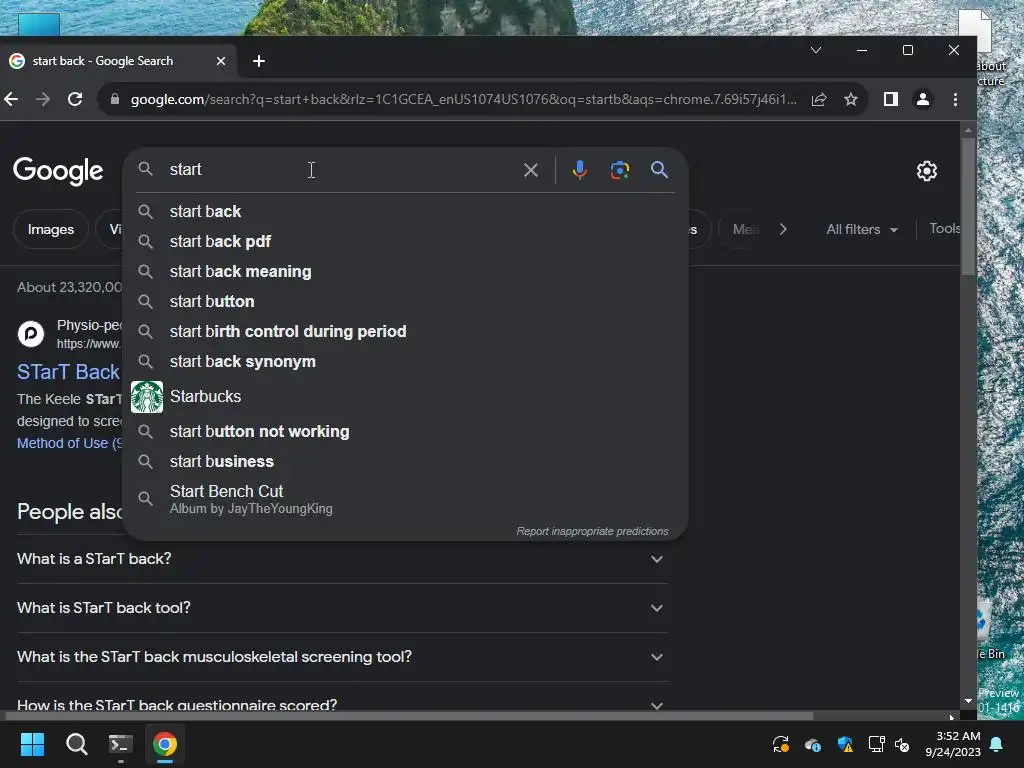This screenshot has width=1024, height=768.
Task: Select 'start button not working' suggestion
Action: click(406, 432)
